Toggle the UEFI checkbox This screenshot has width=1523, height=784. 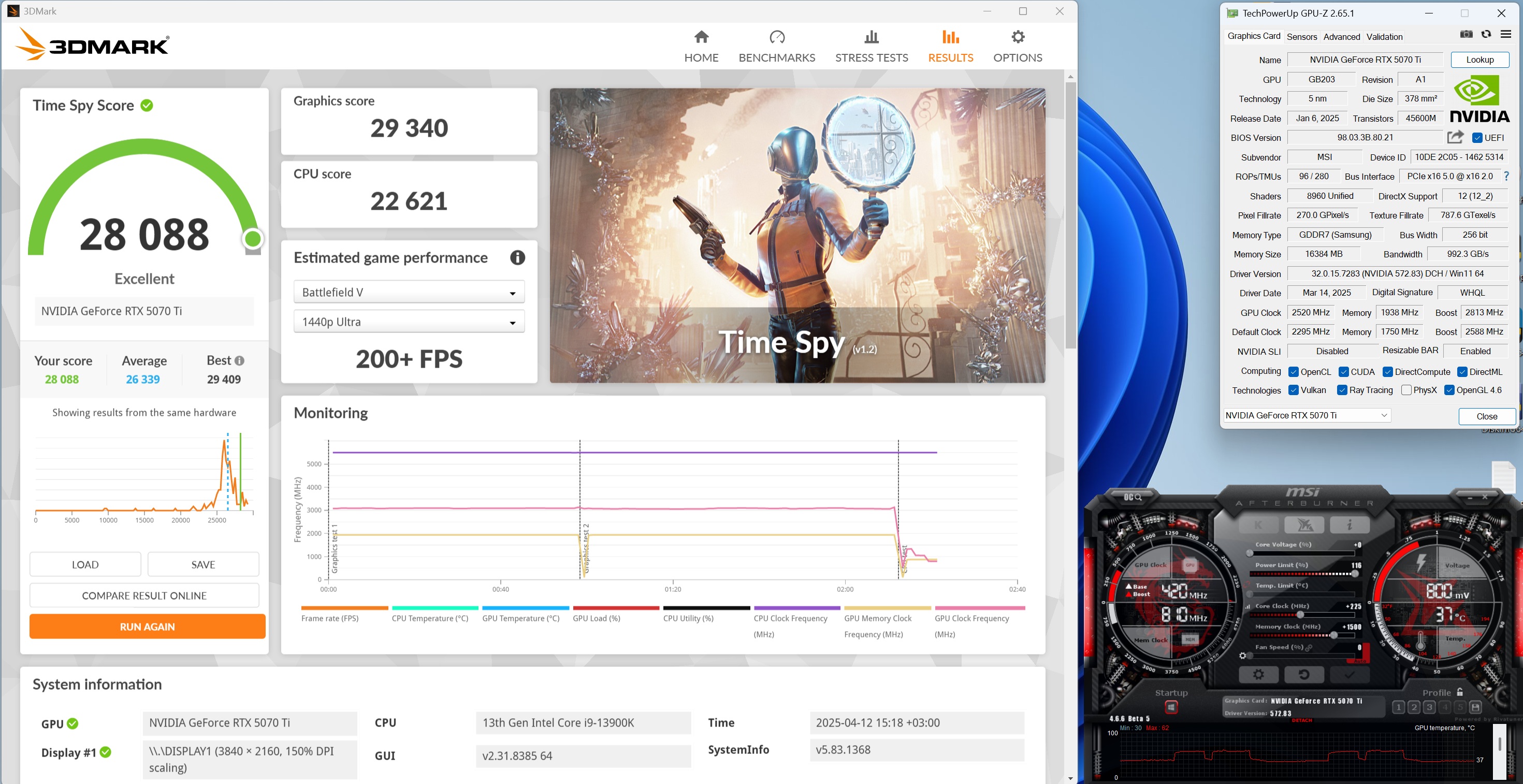(1477, 138)
